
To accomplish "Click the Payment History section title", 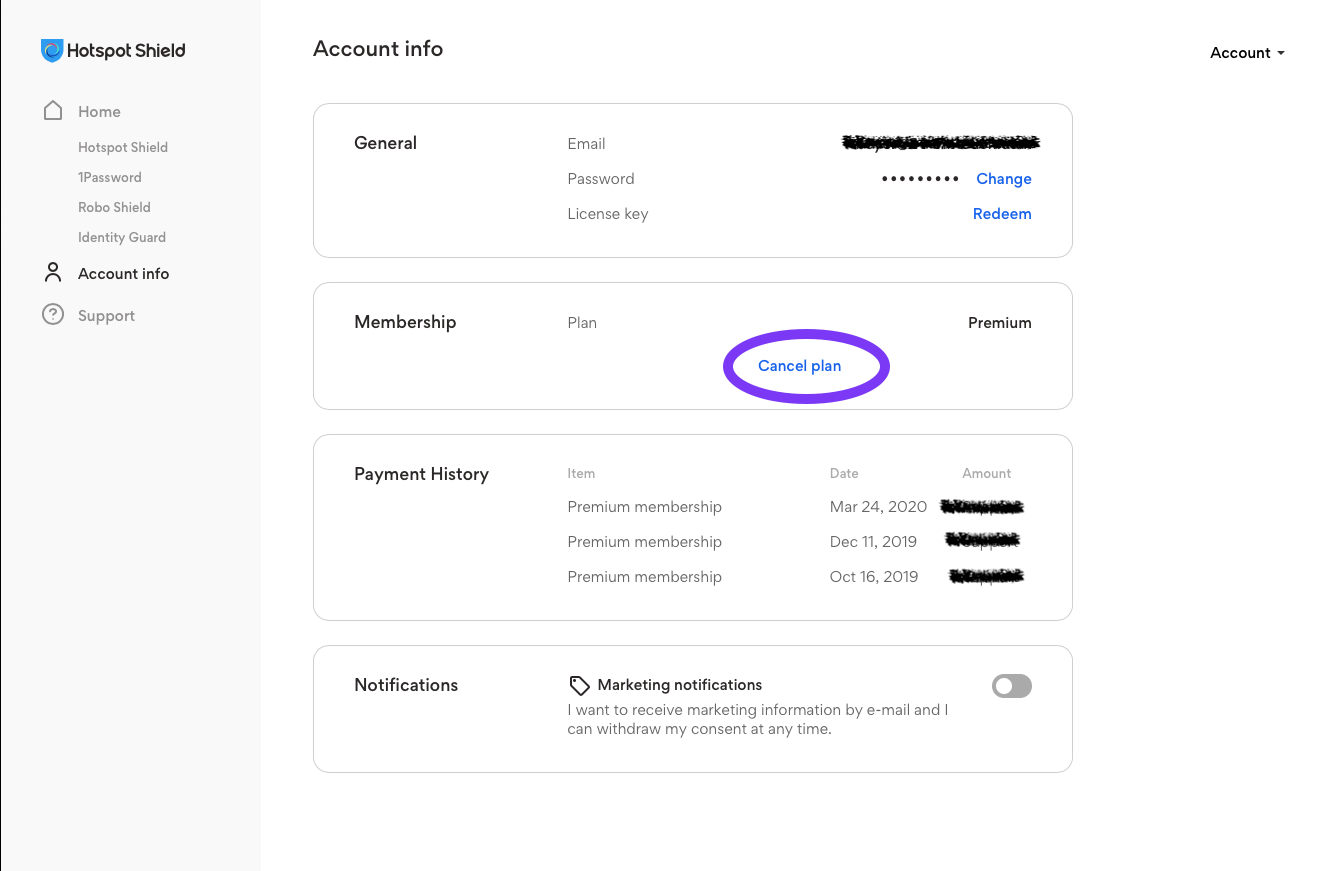I will 421,474.
